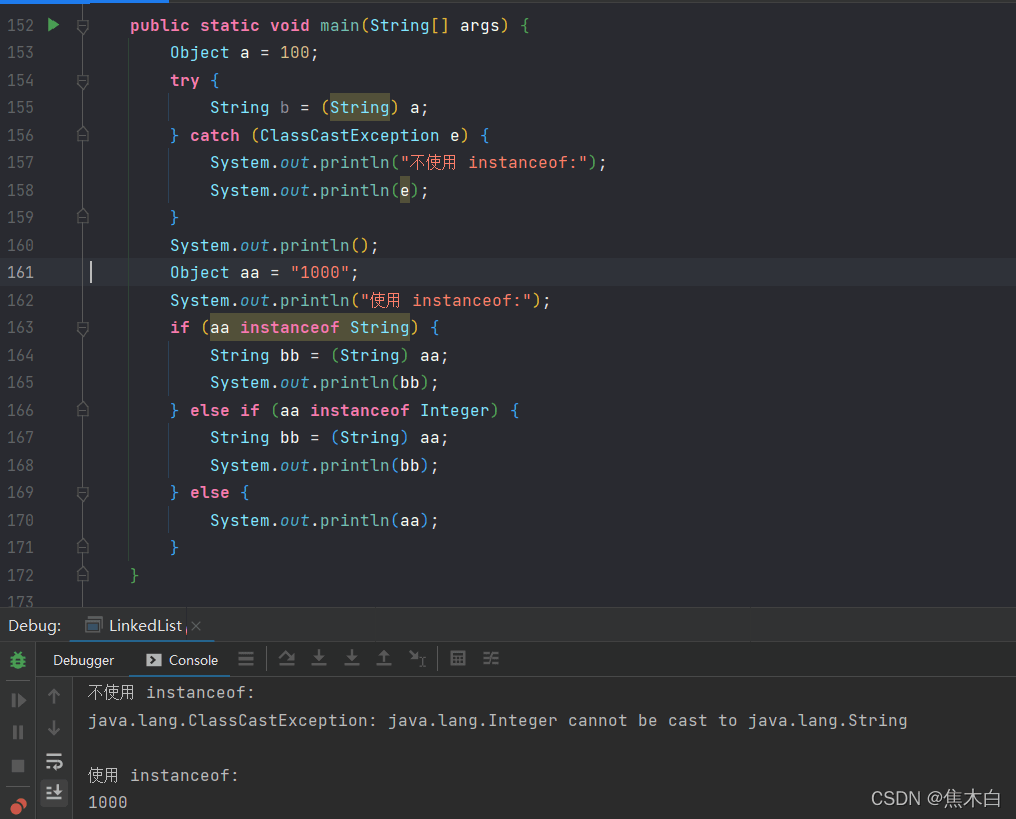Viewport: 1016px width, 819px height.
Task: Resume program execution with the play icon
Action: (x=17, y=697)
